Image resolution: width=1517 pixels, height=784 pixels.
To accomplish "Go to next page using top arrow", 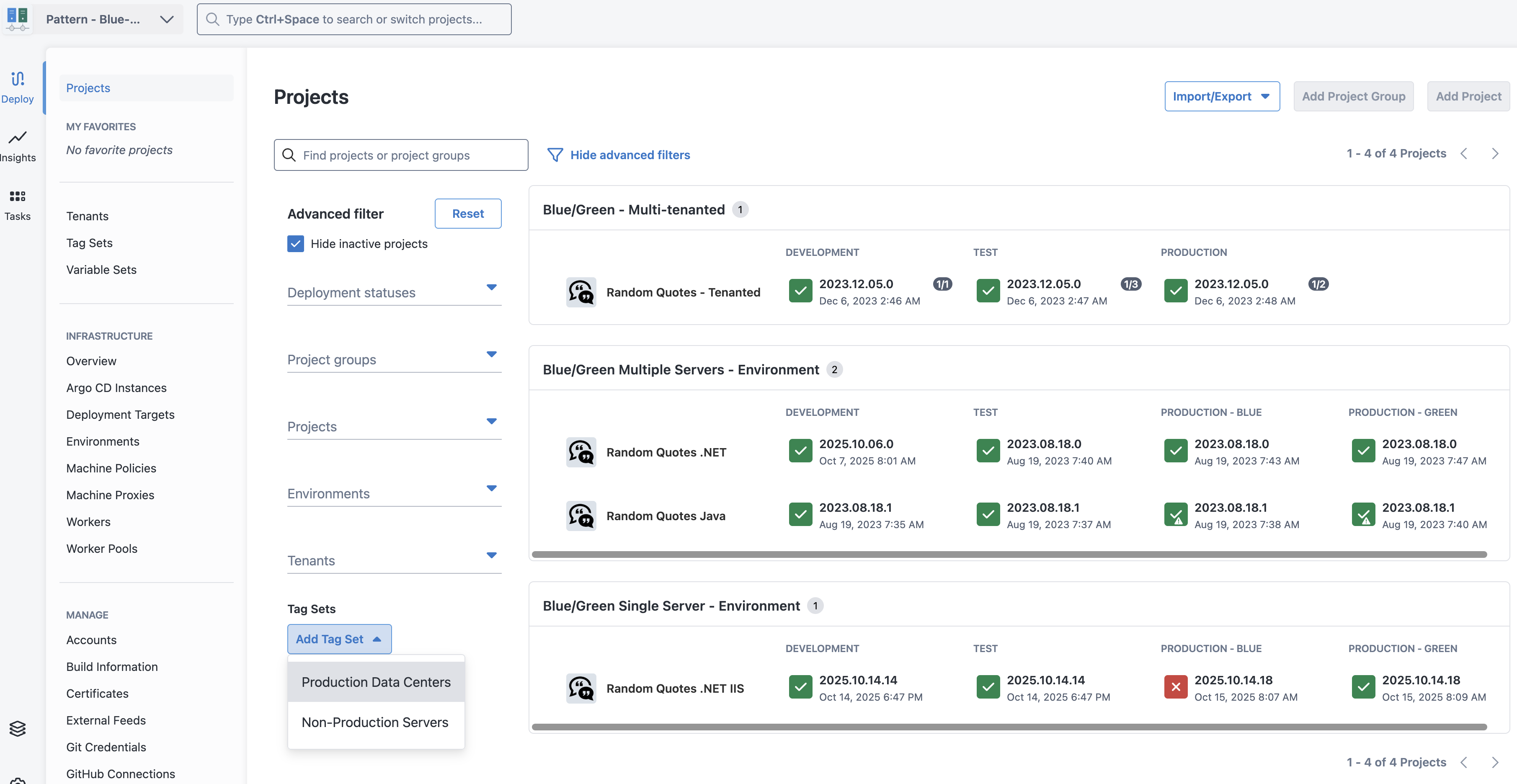I will (x=1495, y=154).
